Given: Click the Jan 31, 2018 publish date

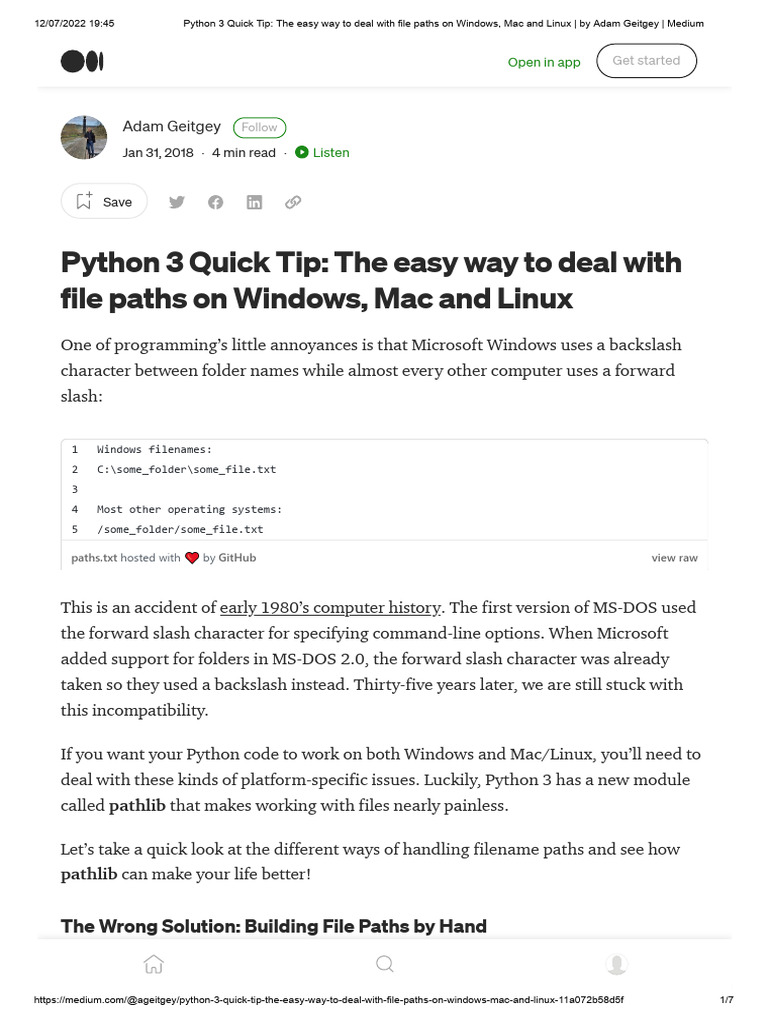Looking at the screenshot, I should (x=158, y=152).
